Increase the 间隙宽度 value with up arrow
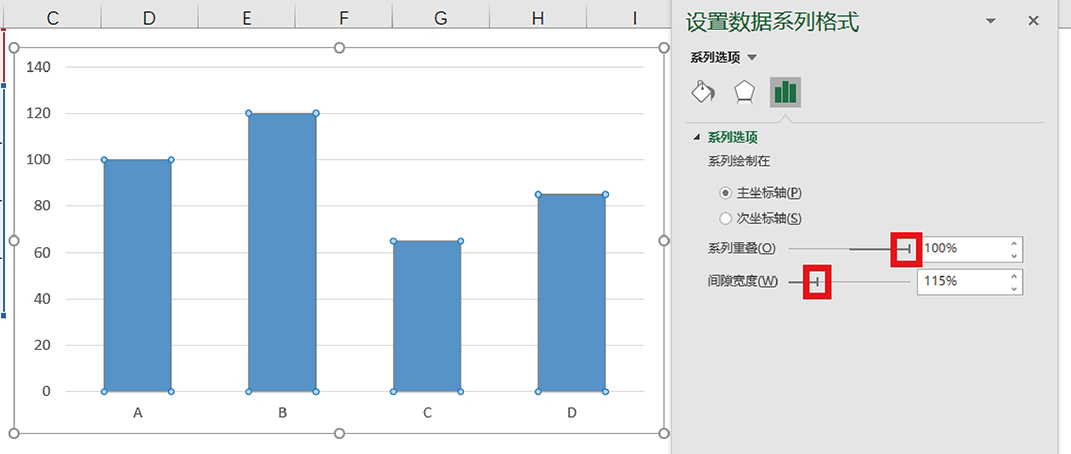 [1014, 275]
